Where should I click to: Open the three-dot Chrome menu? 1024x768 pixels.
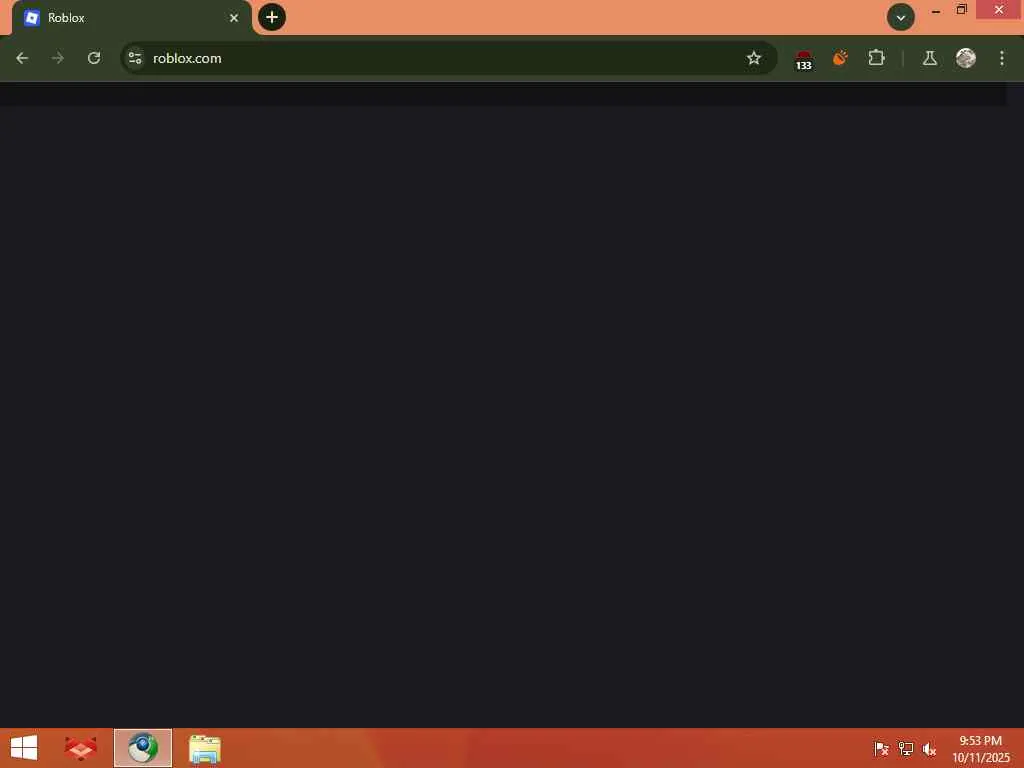[x=1002, y=58]
